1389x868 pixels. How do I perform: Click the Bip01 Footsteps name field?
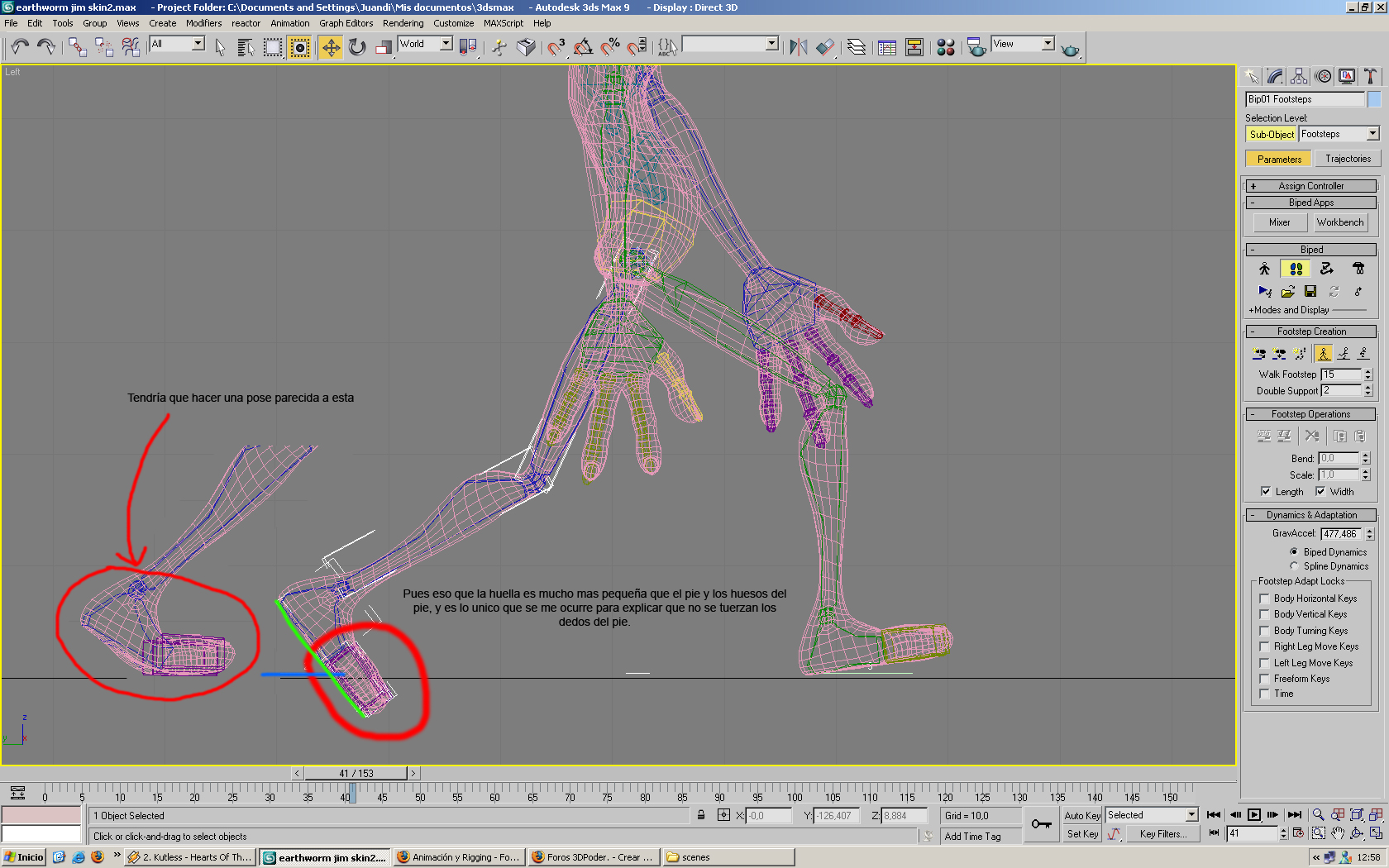coord(1305,99)
